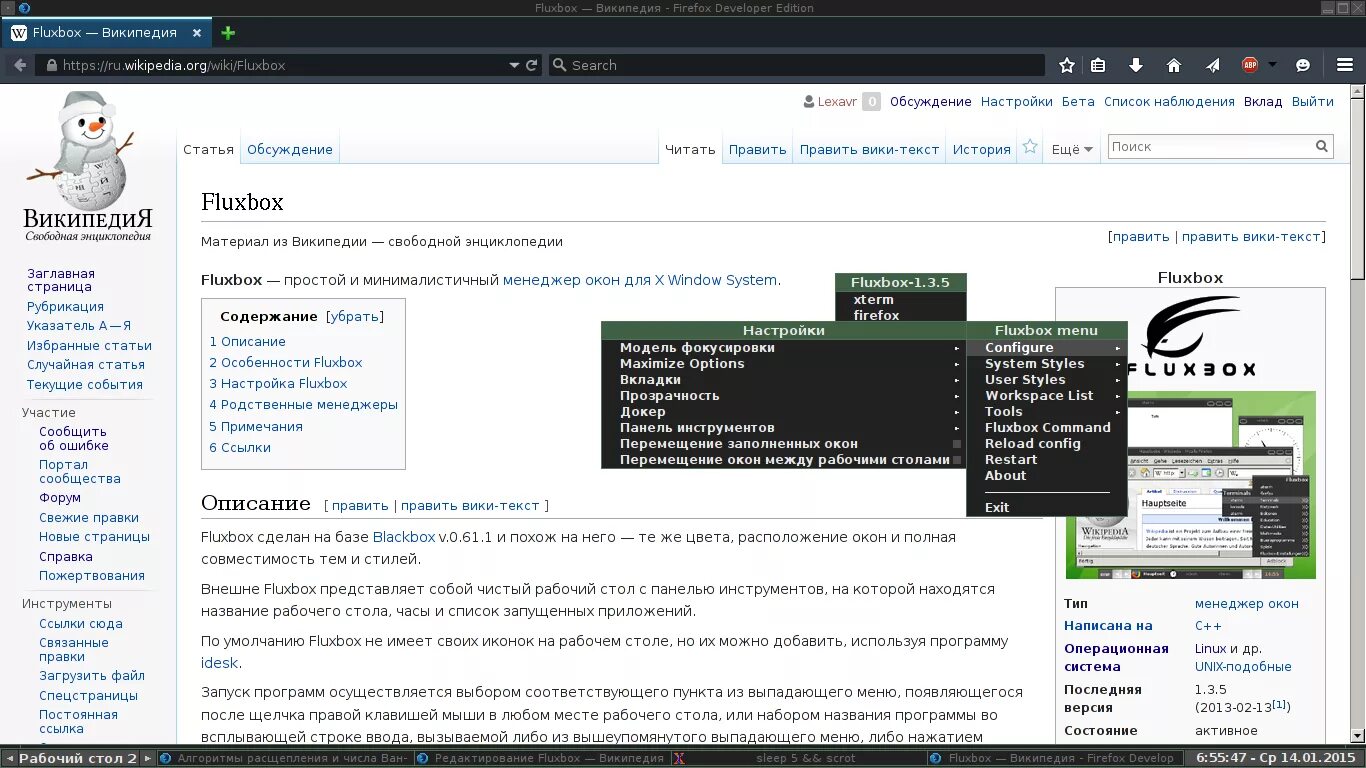Toggle Перемещение окон между рабочими столами checkbox
Viewport: 1366px width, 768px height.
tap(957, 460)
